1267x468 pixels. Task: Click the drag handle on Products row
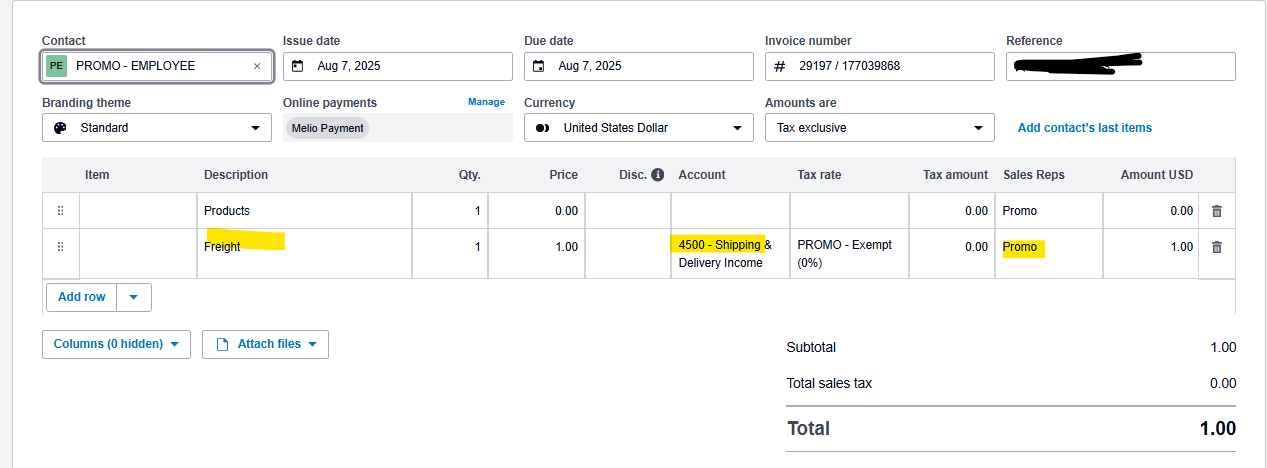coord(60,211)
